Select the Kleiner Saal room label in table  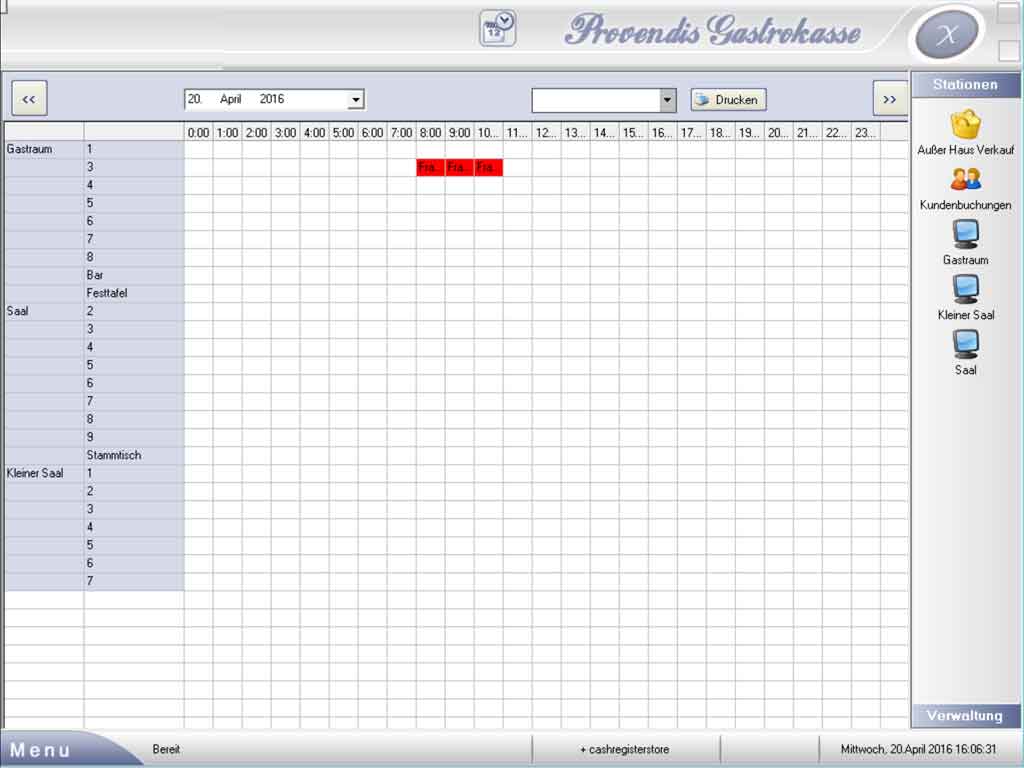(x=35, y=473)
